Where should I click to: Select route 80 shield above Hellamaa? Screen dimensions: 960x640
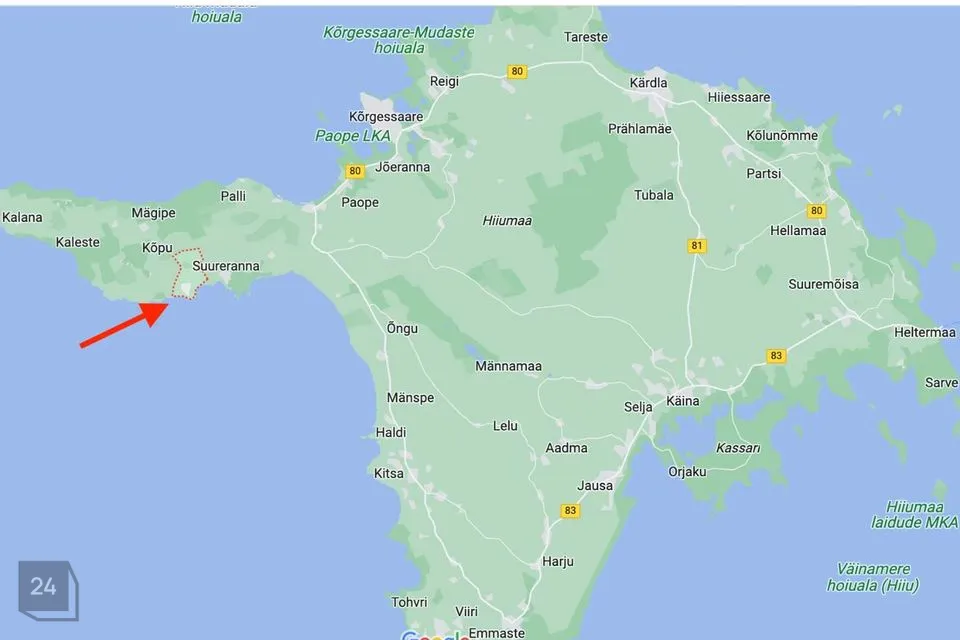[x=817, y=210]
